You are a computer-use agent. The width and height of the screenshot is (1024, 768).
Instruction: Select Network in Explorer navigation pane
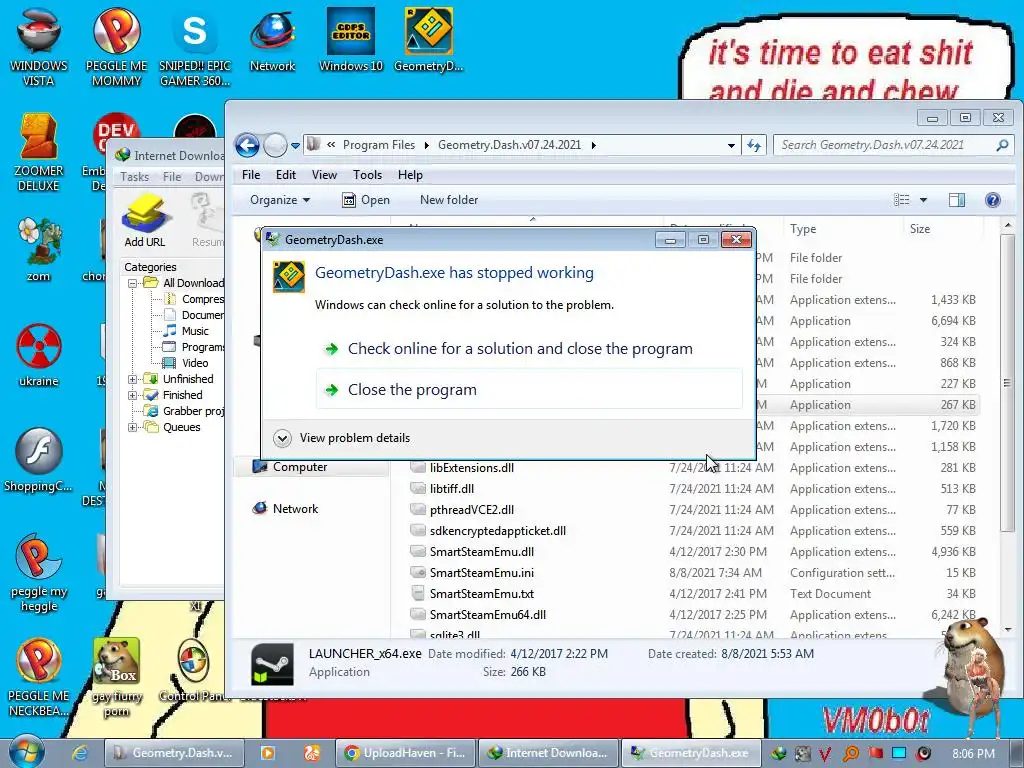click(x=287, y=509)
